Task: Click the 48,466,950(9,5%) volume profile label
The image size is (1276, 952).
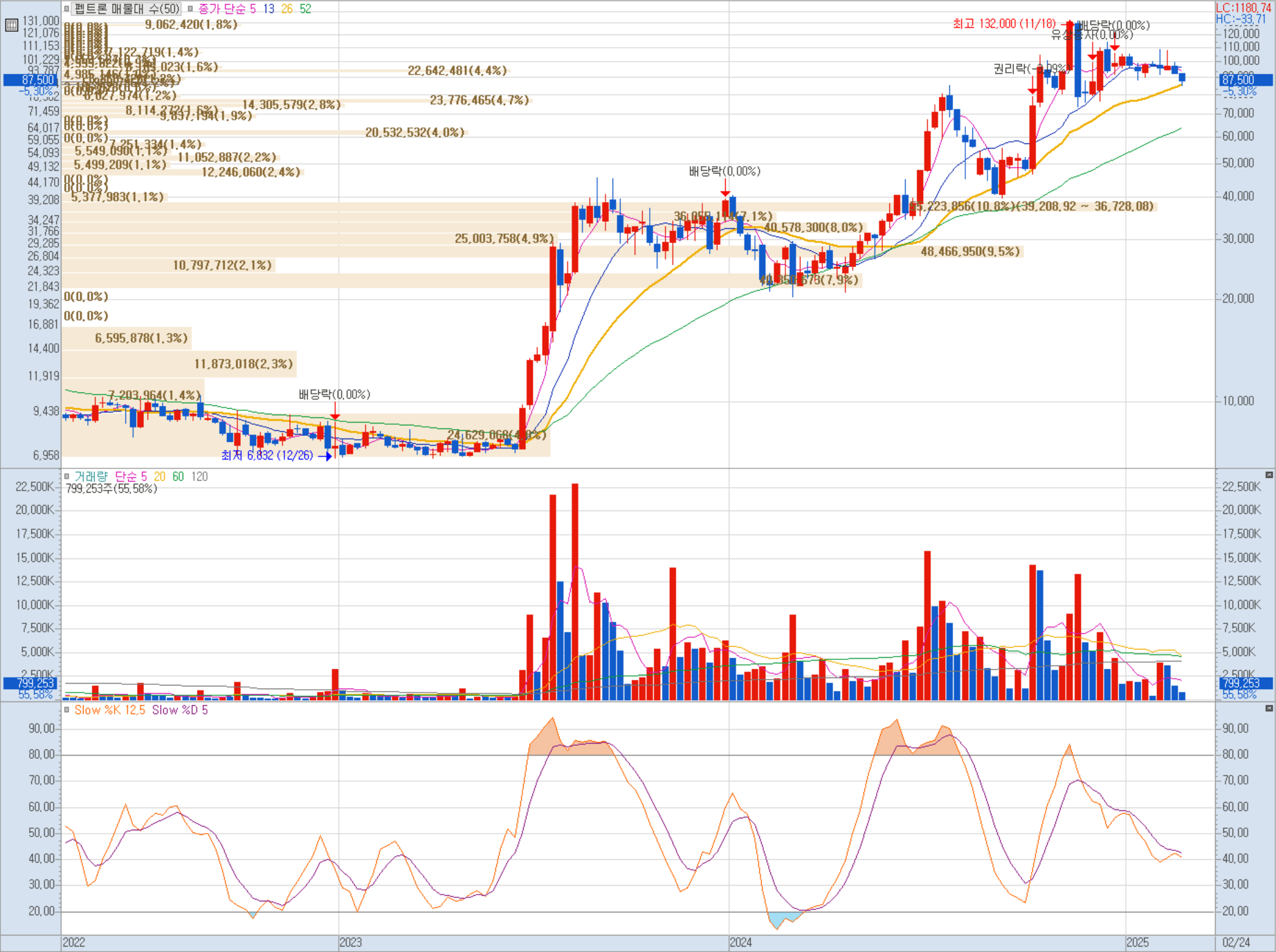Action: point(970,251)
